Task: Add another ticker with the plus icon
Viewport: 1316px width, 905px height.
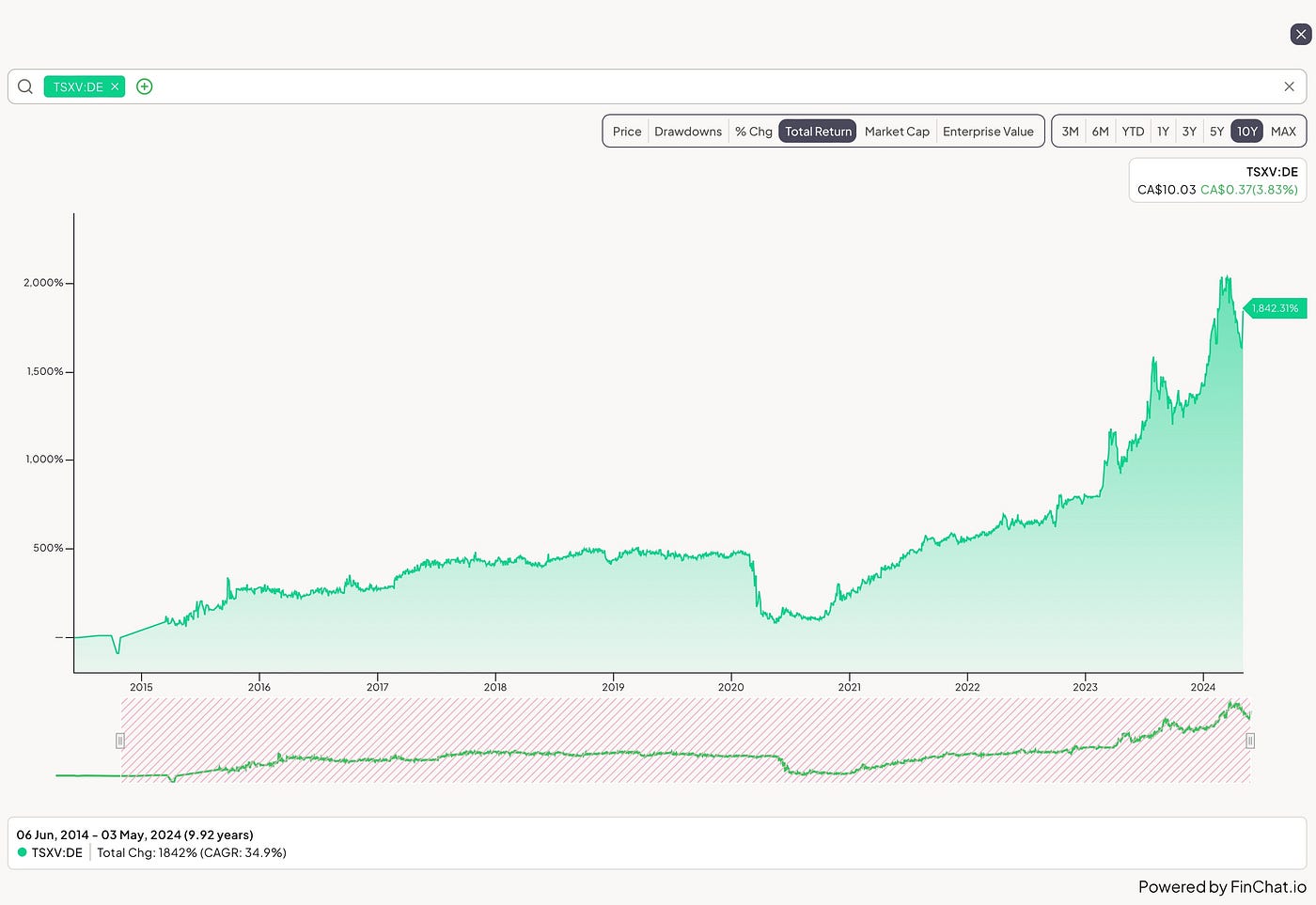Action: click(x=144, y=86)
